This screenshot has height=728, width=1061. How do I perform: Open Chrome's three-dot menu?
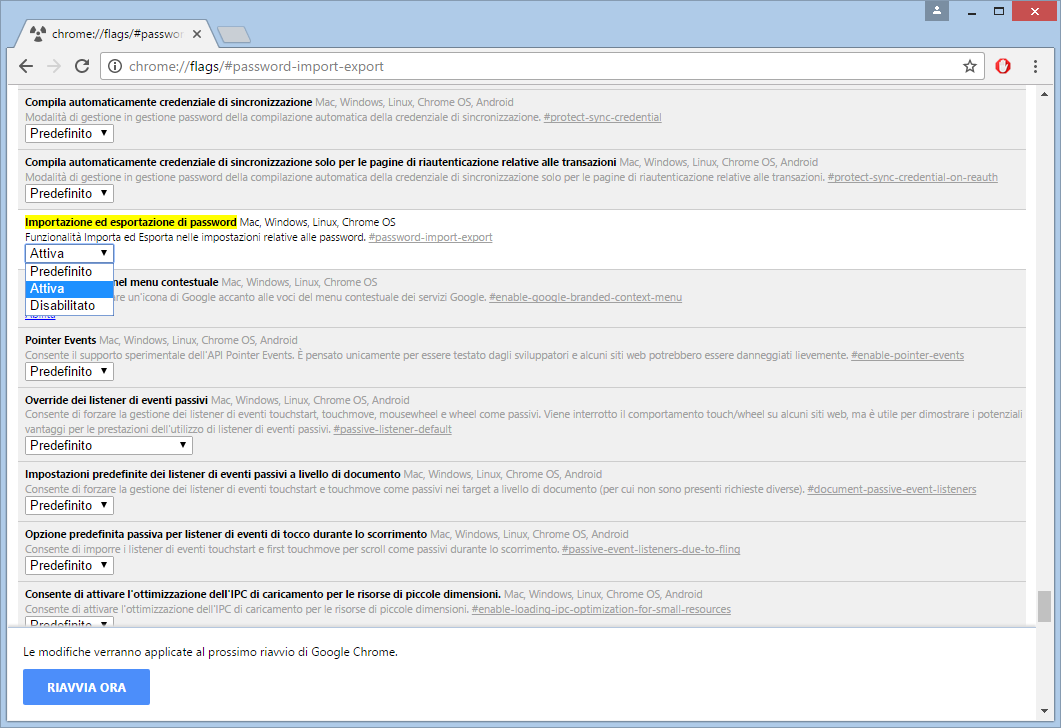[x=1035, y=66]
